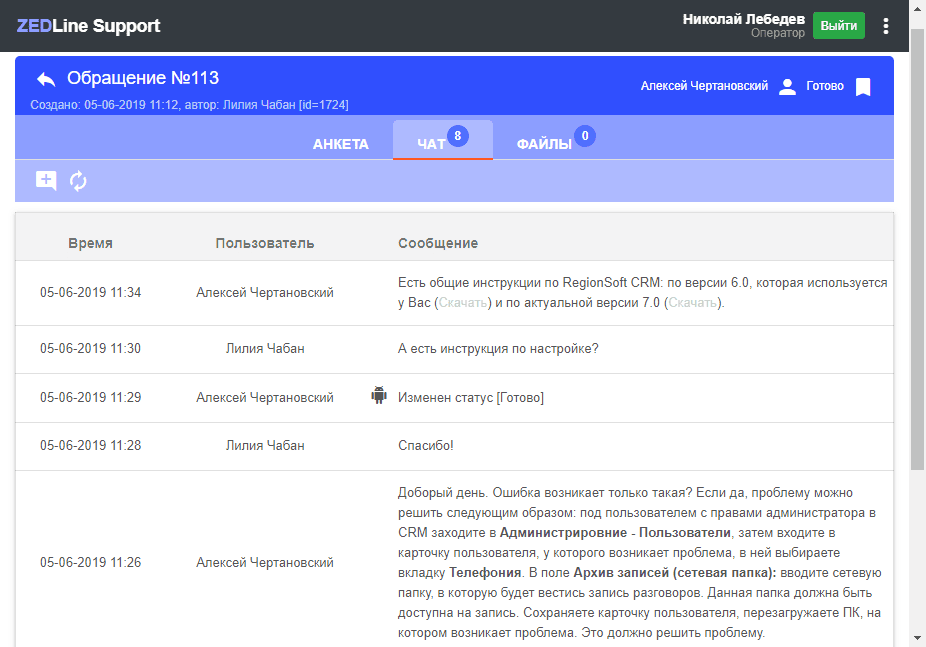Click the Николай Лебедев user name

tap(743, 19)
